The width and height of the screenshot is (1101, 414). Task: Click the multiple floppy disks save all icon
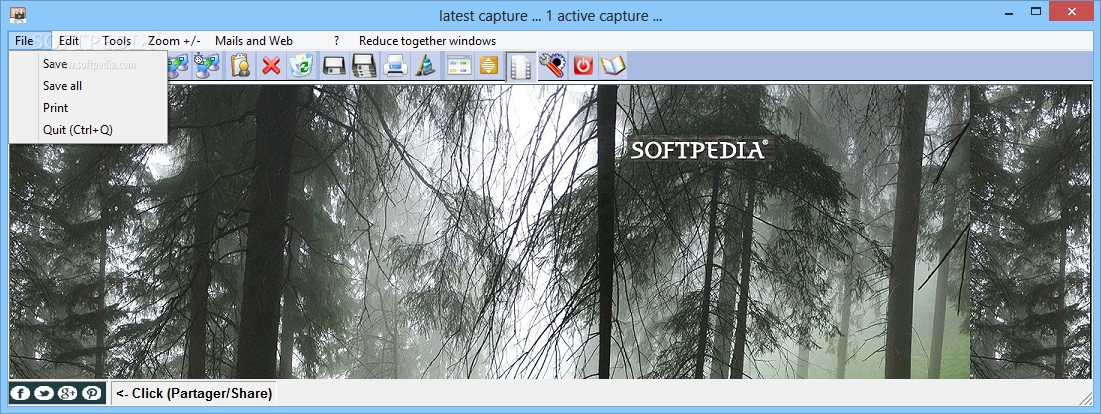[364, 66]
